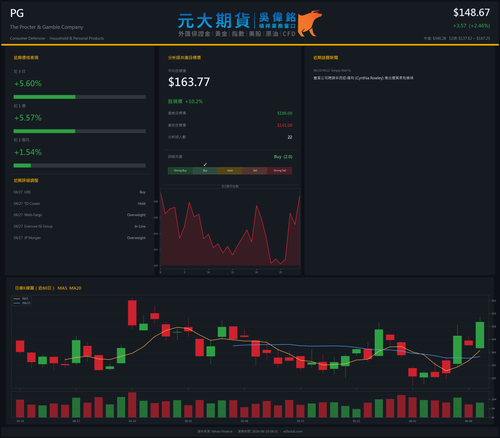Click the checkmark above the Buy rating segment

point(205,165)
